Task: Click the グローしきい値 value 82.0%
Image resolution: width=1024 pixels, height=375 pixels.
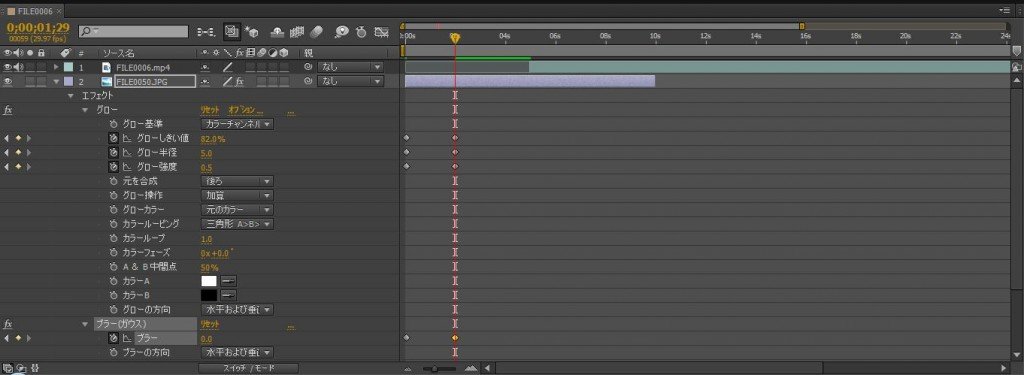Action: pyautogui.click(x=213, y=139)
